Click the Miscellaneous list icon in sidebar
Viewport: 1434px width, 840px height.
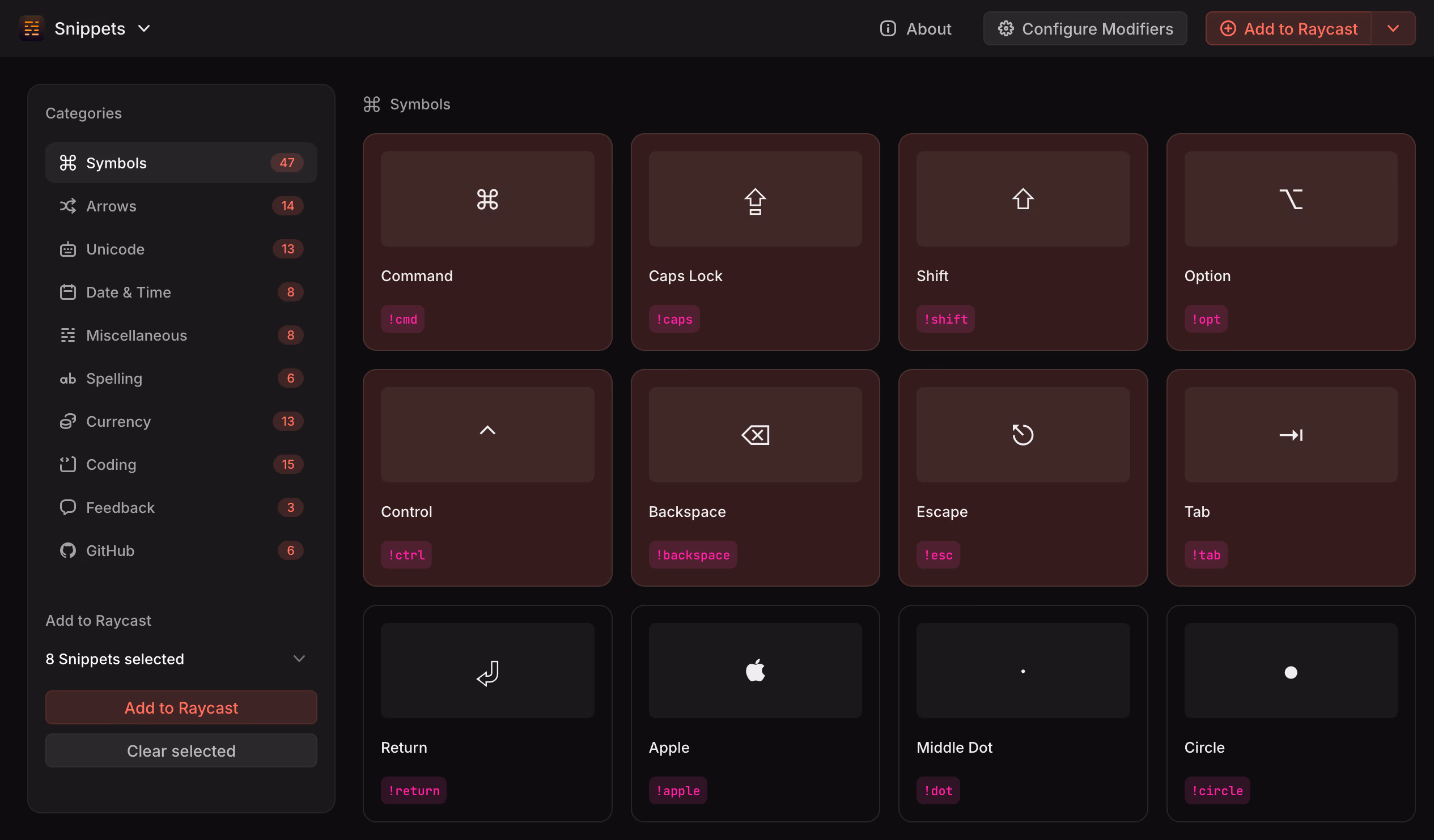coord(67,335)
